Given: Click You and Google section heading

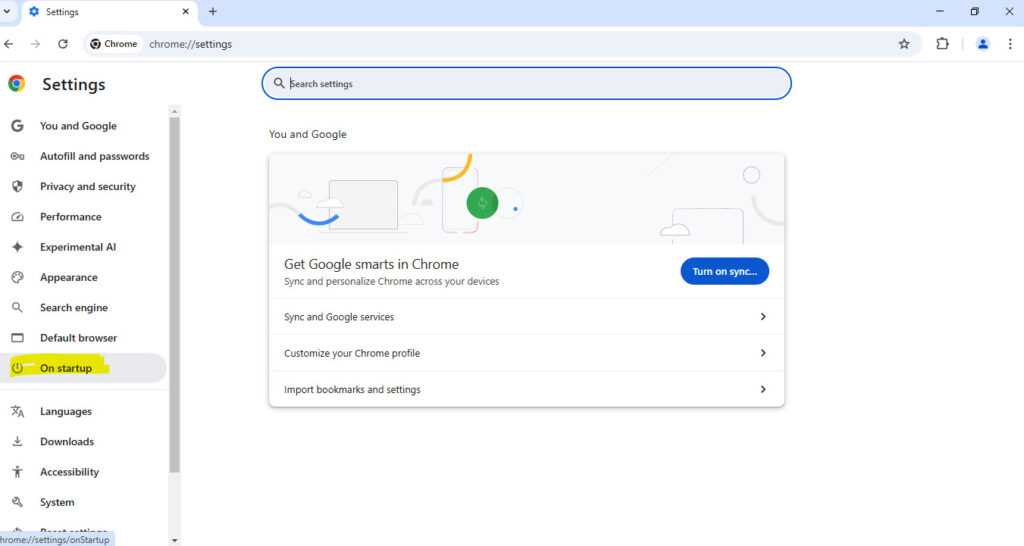Looking at the screenshot, I should pyautogui.click(x=308, y=134).
